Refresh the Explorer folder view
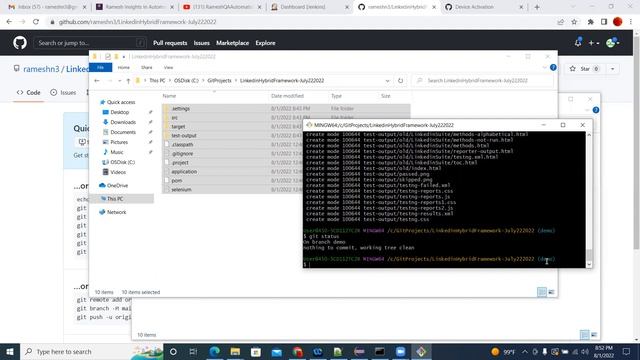This screenshot has width=640, height=360. [x=400, y=81]
